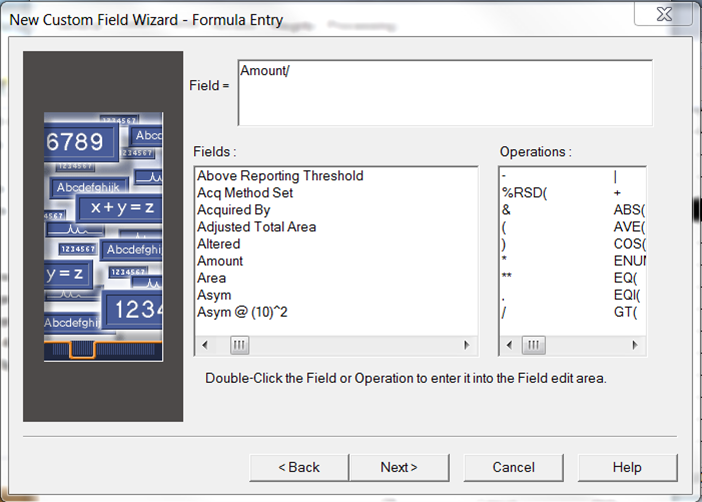Choose the ampersand & operation
Viewport: 702px width, 502px height.
coord(506,210)
